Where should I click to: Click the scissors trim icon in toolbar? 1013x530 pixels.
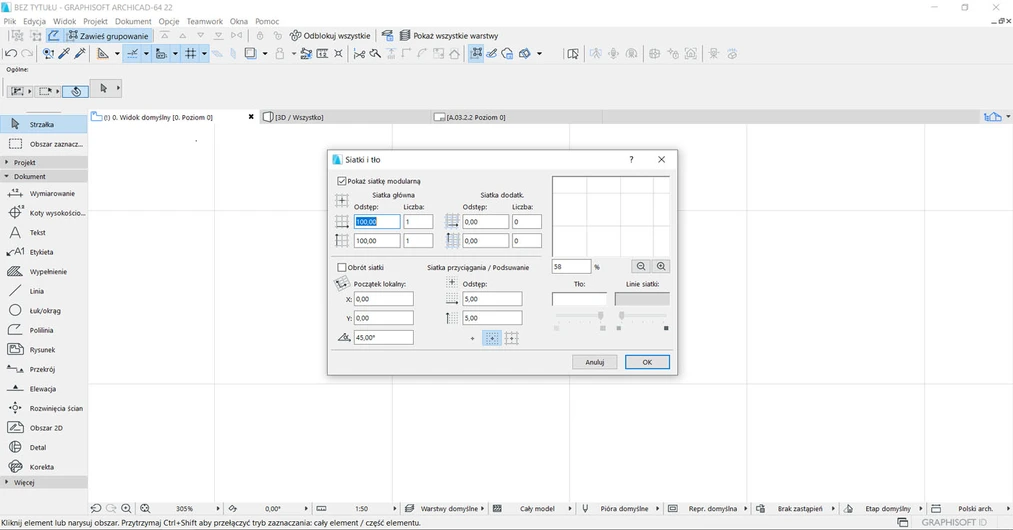(359, 54)
